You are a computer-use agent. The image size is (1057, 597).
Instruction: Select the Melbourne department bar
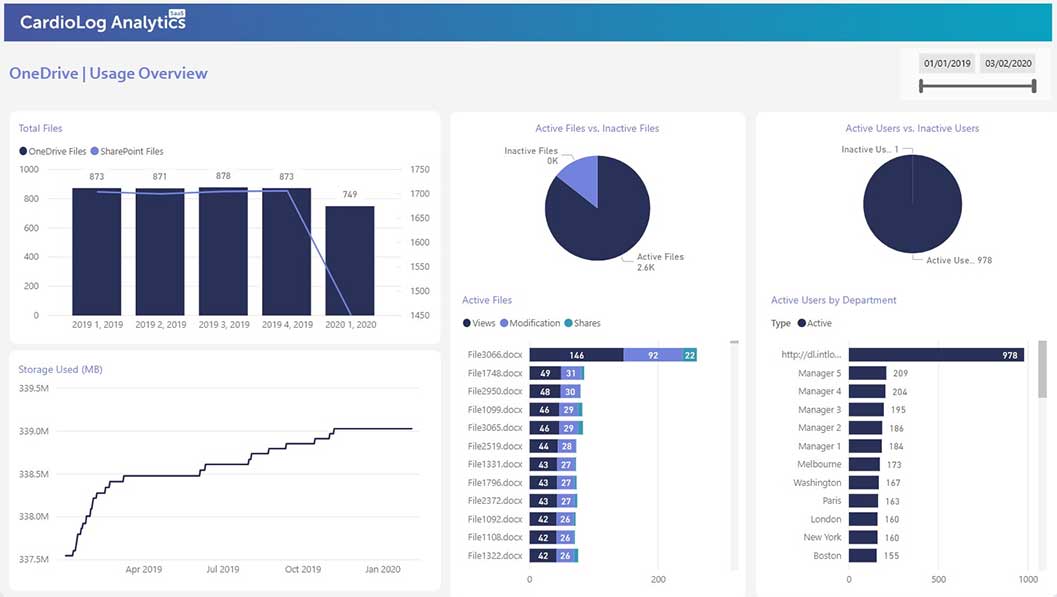pos(864,464)
